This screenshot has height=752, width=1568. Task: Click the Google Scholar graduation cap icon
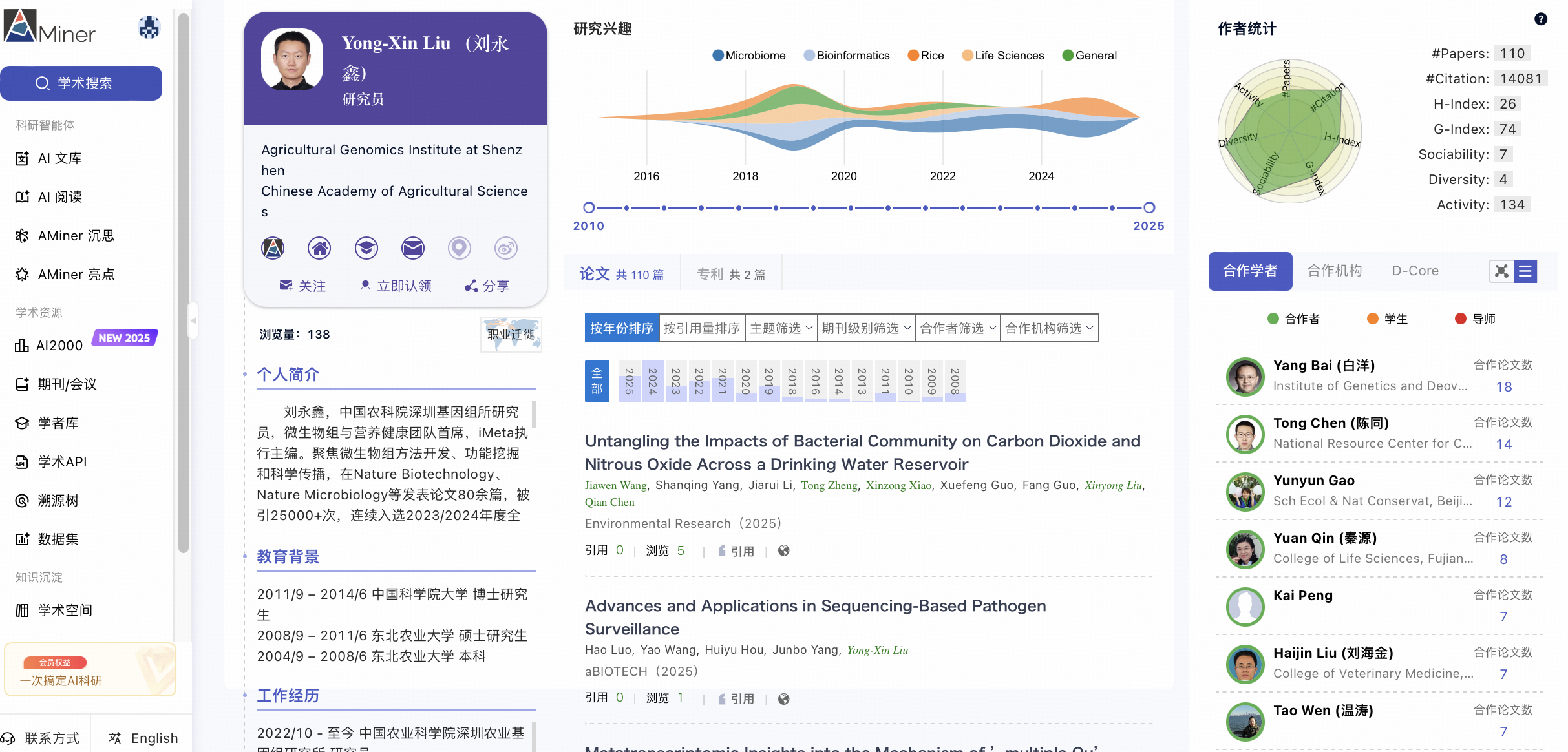click(x=366, y=248)
